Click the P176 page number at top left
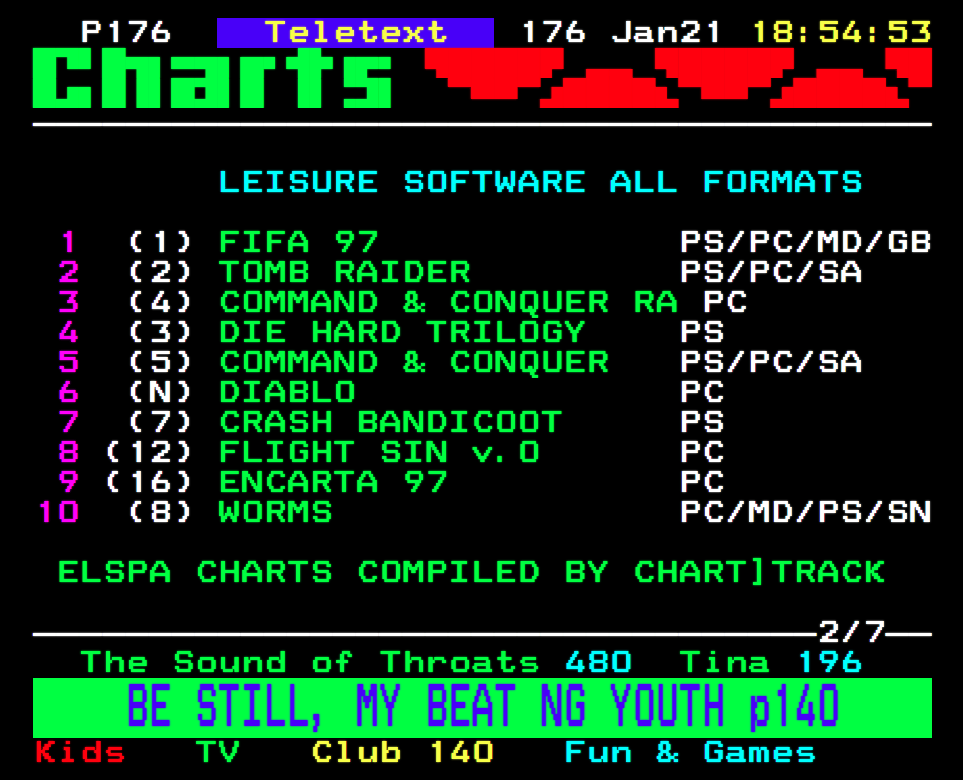This screenshot has height=780, width=963. tap(126, 32)
